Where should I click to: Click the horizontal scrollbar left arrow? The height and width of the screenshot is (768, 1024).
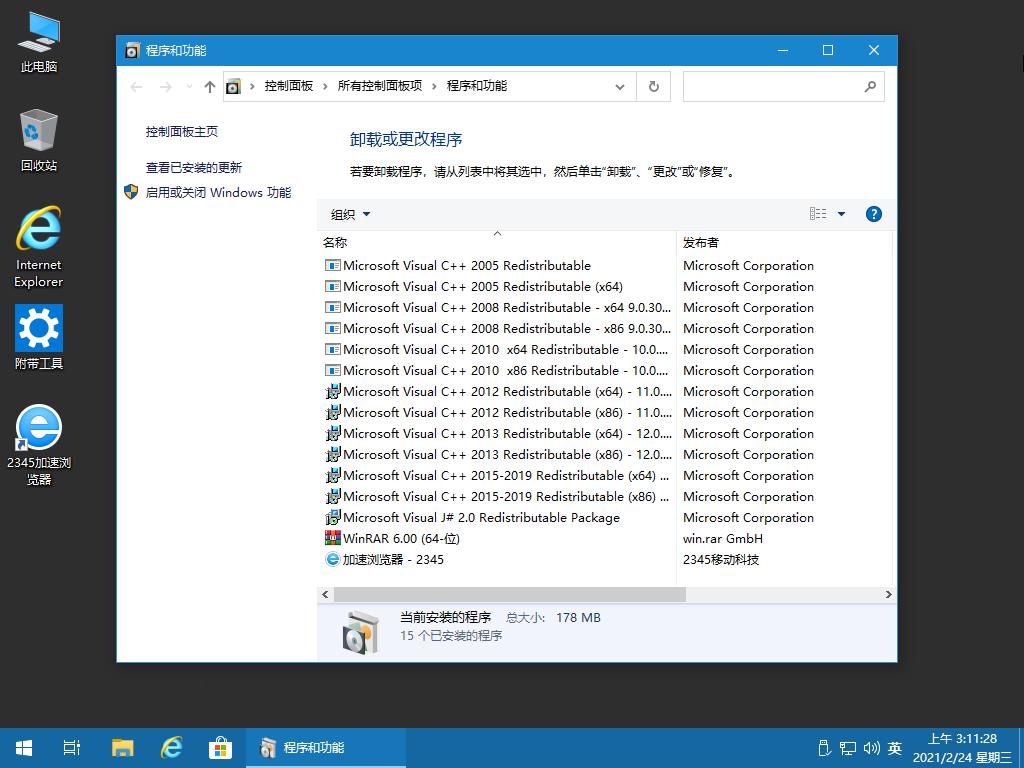click(x=325, y=594)
